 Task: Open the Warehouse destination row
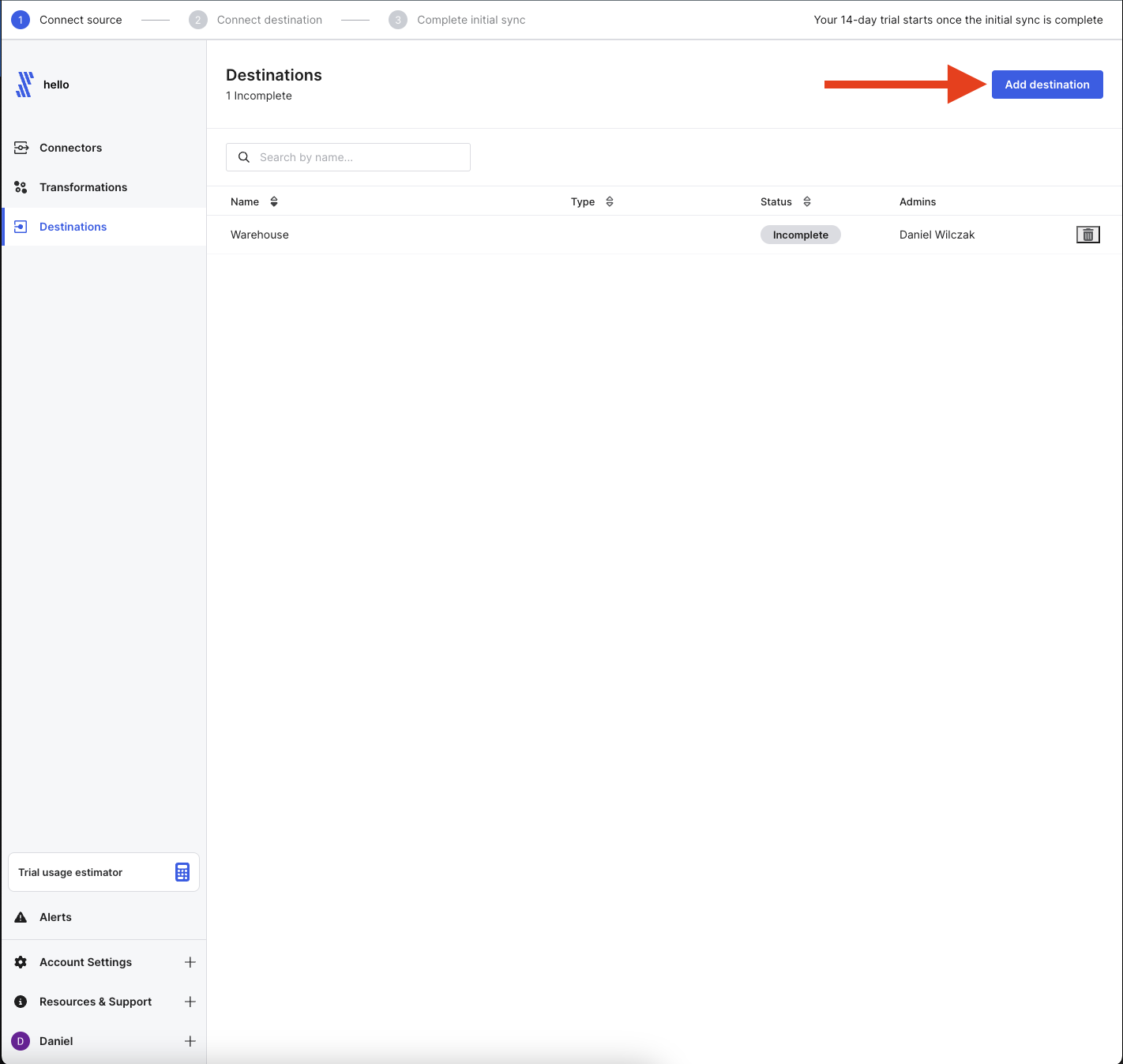(664, 235)
